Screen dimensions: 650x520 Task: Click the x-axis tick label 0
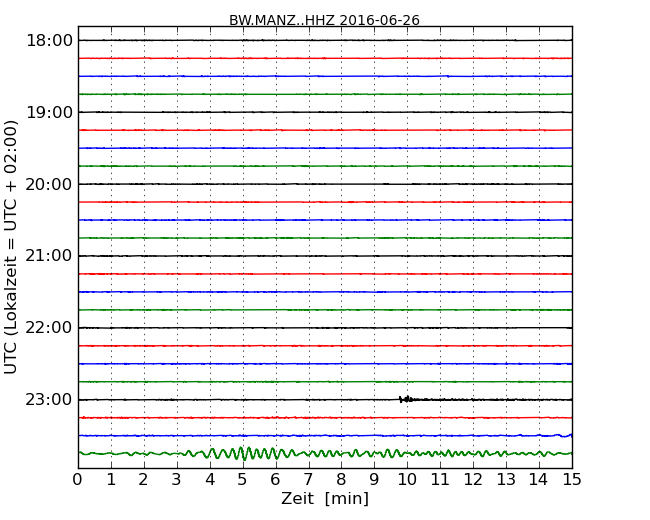tap(78, 480)
